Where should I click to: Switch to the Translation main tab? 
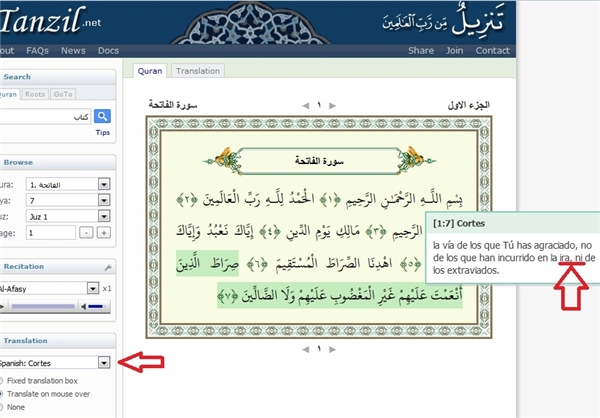tap(198, 71)
